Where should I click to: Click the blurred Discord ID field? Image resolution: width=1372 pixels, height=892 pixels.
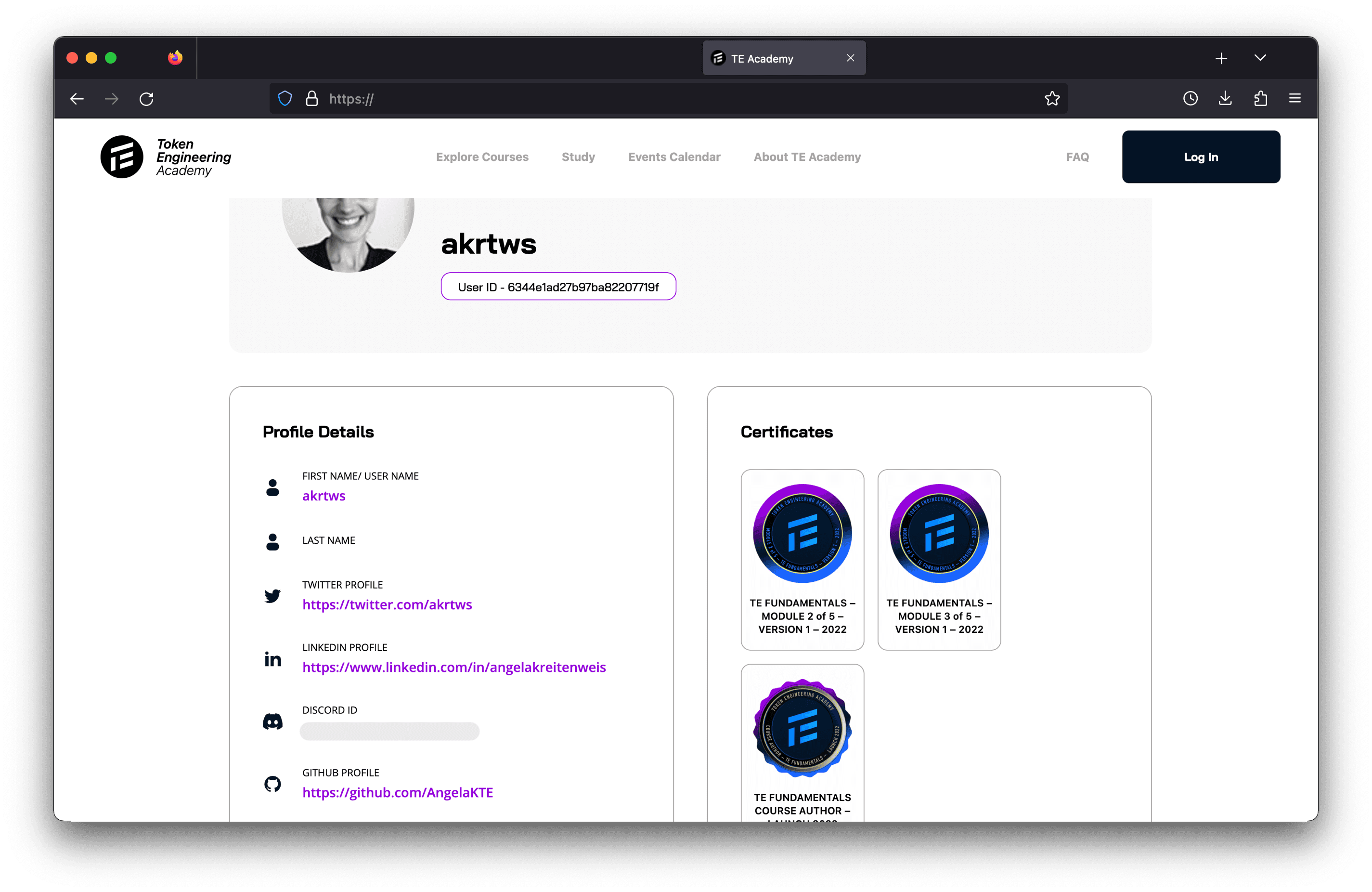389,731
